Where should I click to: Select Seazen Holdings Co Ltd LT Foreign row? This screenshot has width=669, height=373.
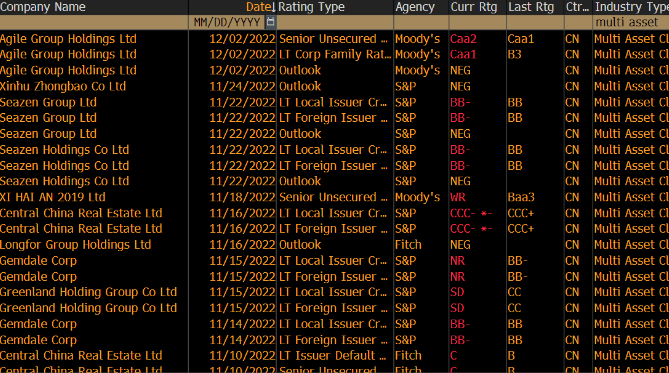(x=334, y=166)
